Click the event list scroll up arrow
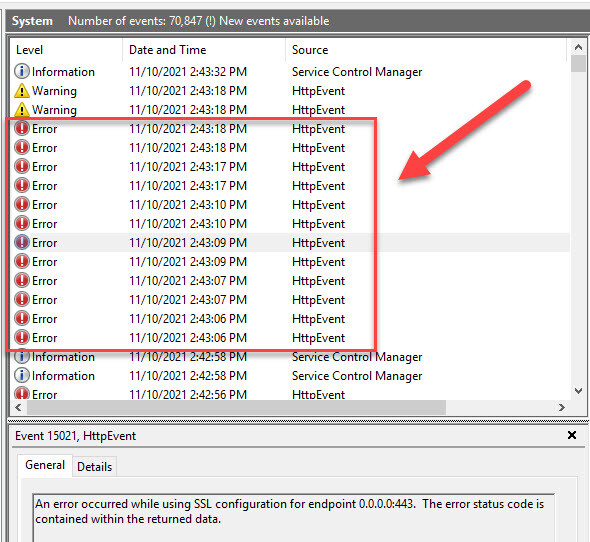Image resolution: width=590 pixels, height=542 pixels. (x=578, y=47)
